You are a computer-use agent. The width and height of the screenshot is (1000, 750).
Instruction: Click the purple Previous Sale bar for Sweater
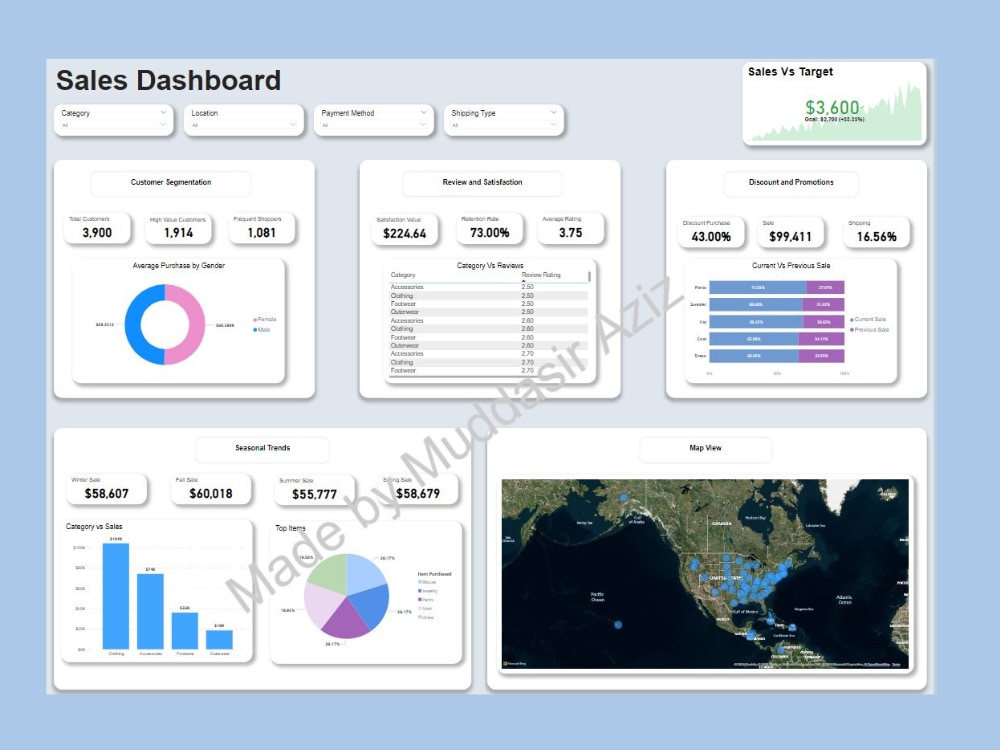point(823,305)
